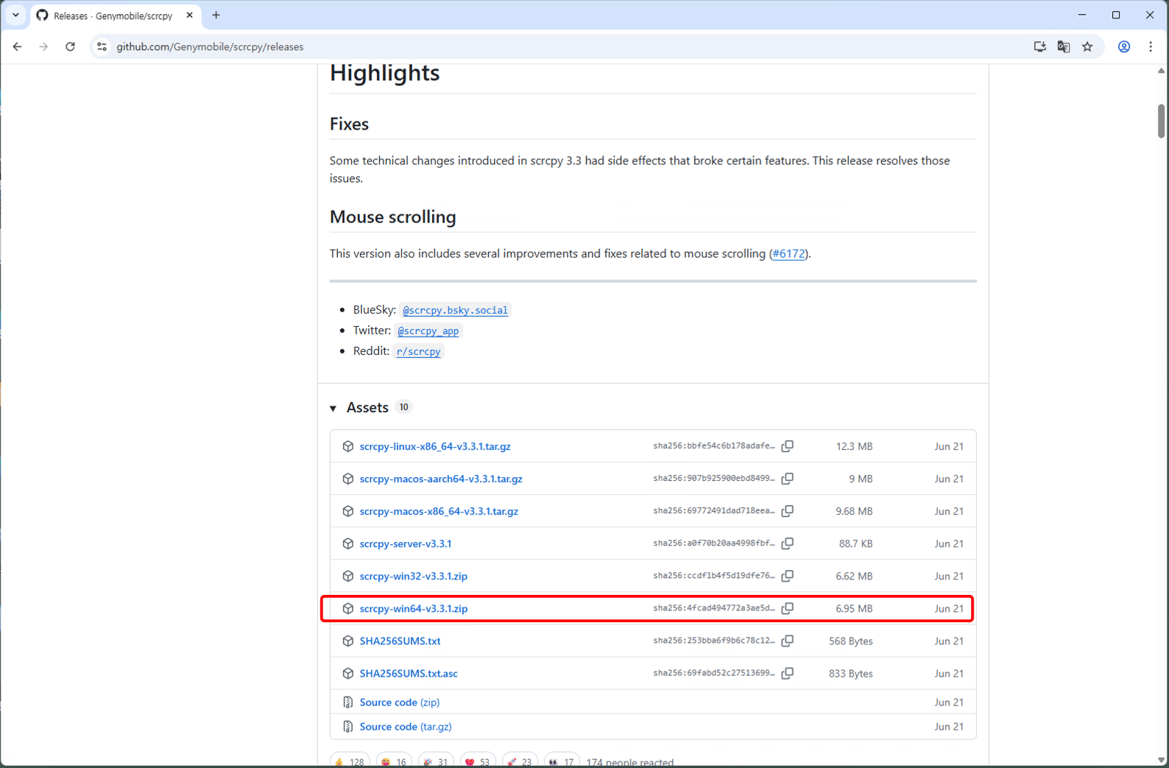Open the tab search dropdown arrow
Screen dimensions: 1169x768
(16, 15)
